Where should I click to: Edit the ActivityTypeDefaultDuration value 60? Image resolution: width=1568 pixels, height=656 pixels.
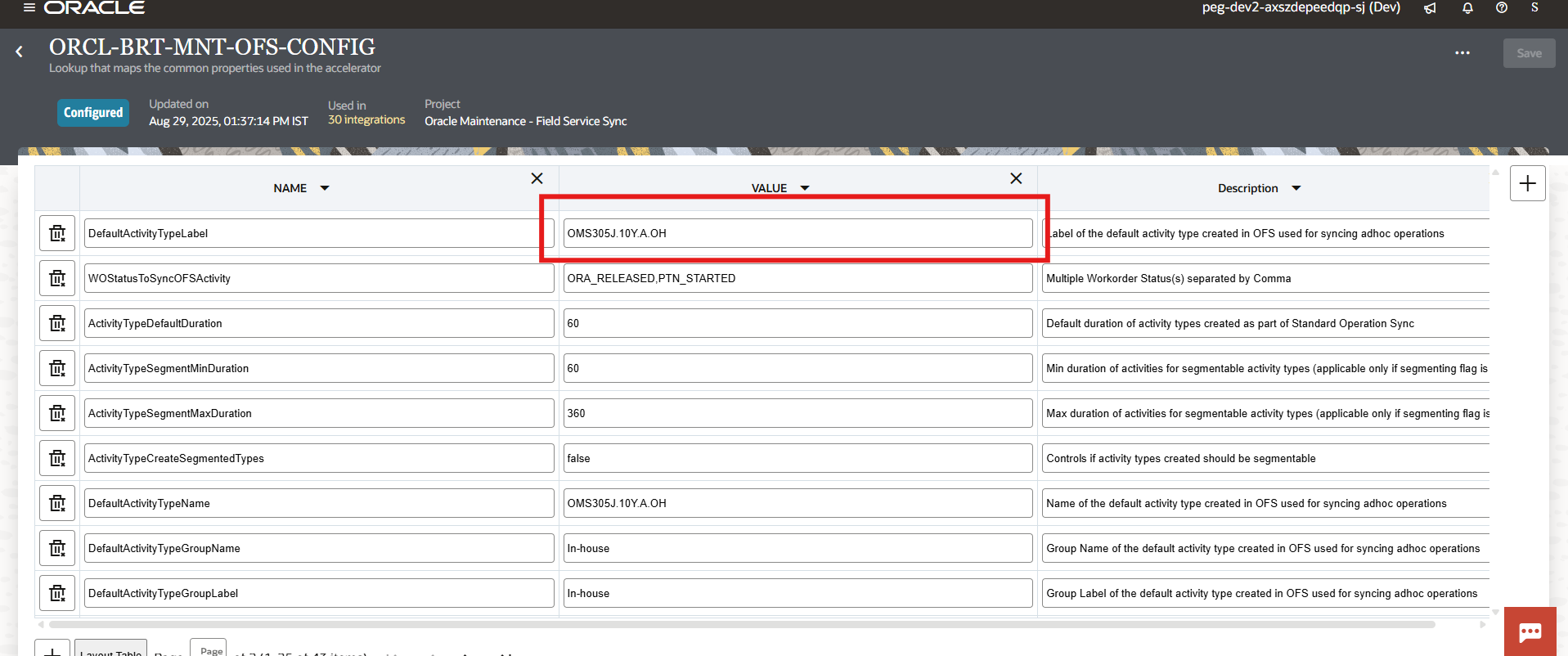[x=797, y=323]
